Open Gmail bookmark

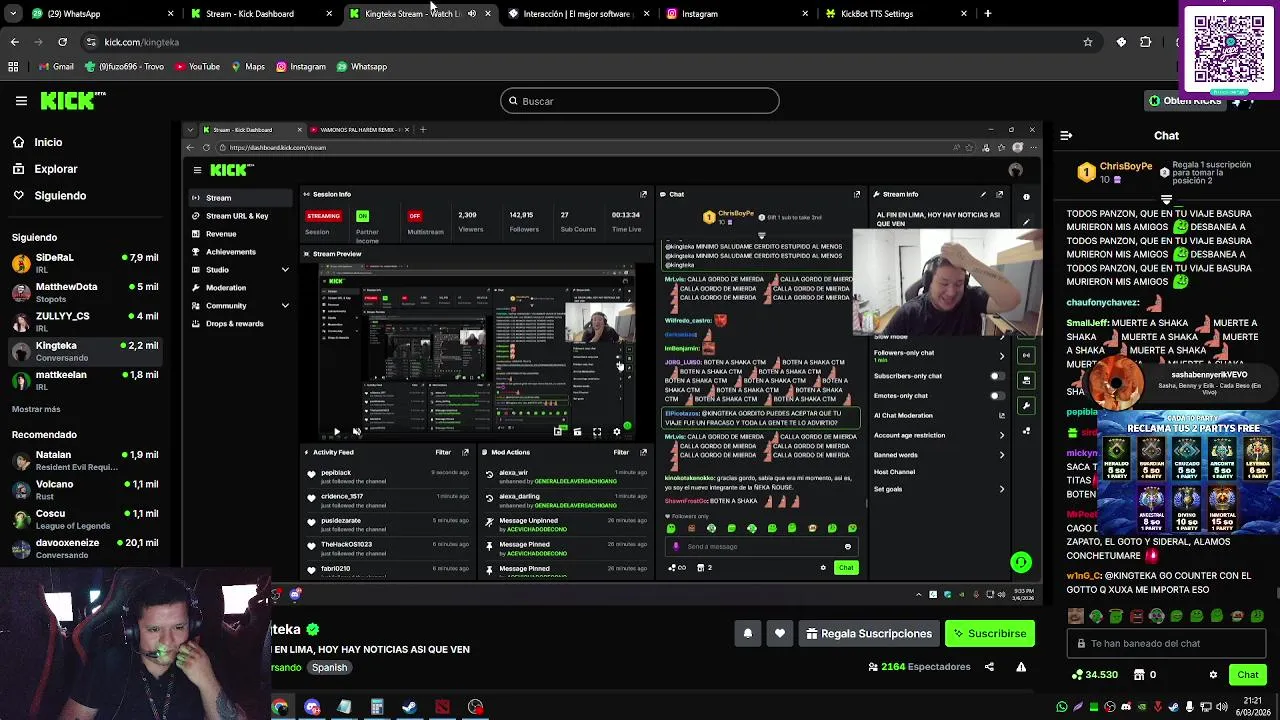click(56, 67)
